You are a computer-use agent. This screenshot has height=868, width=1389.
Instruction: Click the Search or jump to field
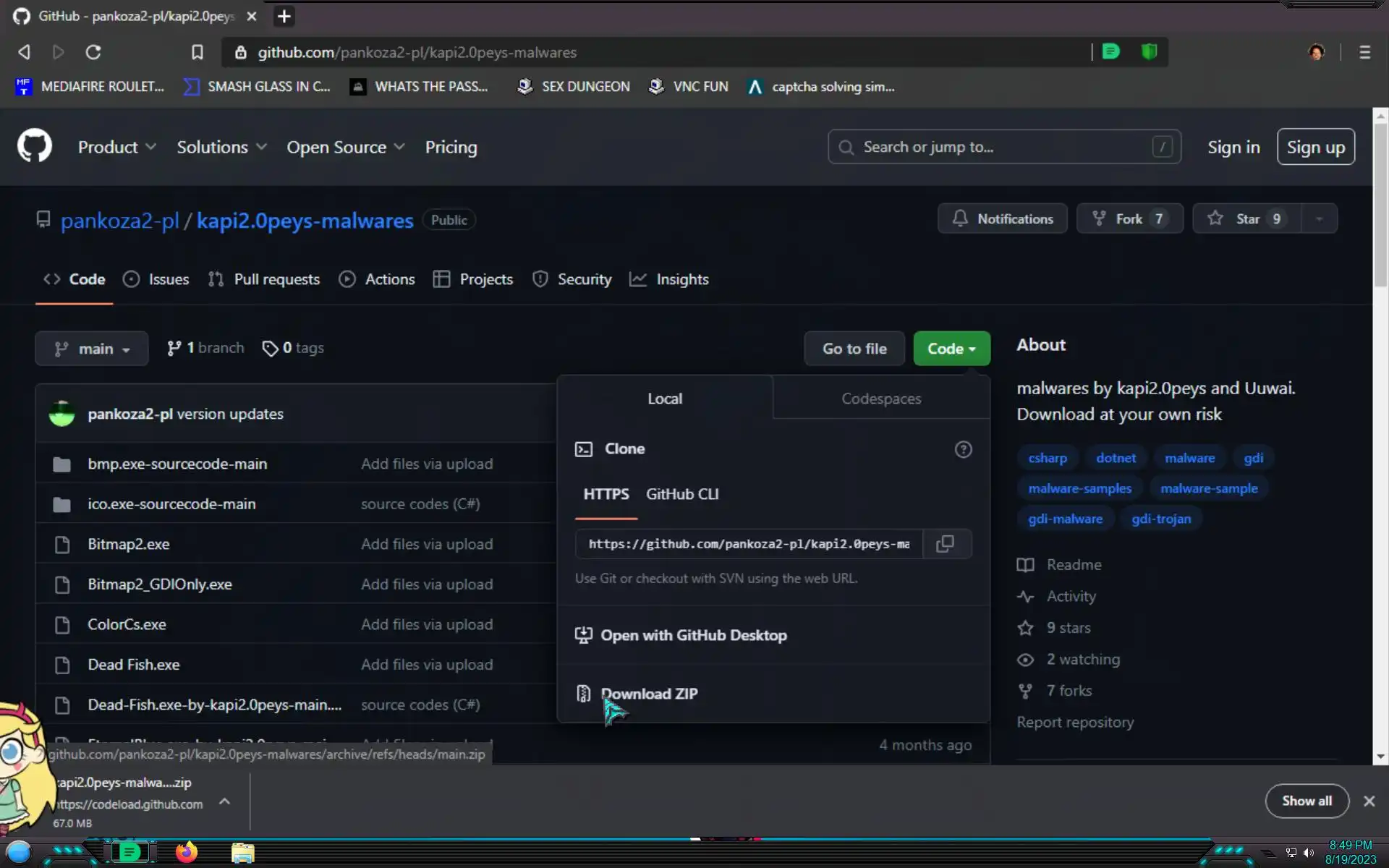[1003, 148]
